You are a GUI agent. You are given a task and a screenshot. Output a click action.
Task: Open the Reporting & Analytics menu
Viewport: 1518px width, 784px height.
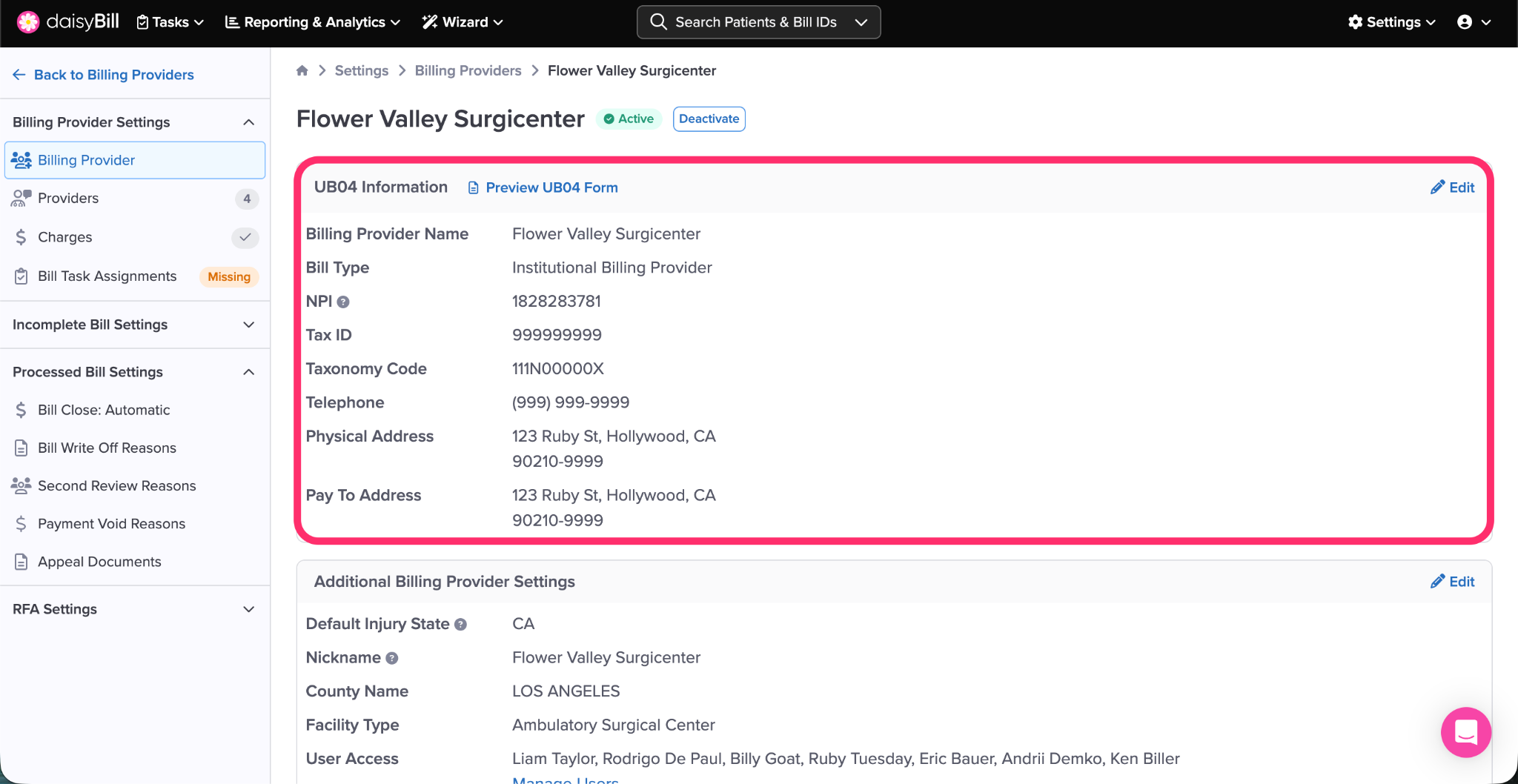(312, 22)
